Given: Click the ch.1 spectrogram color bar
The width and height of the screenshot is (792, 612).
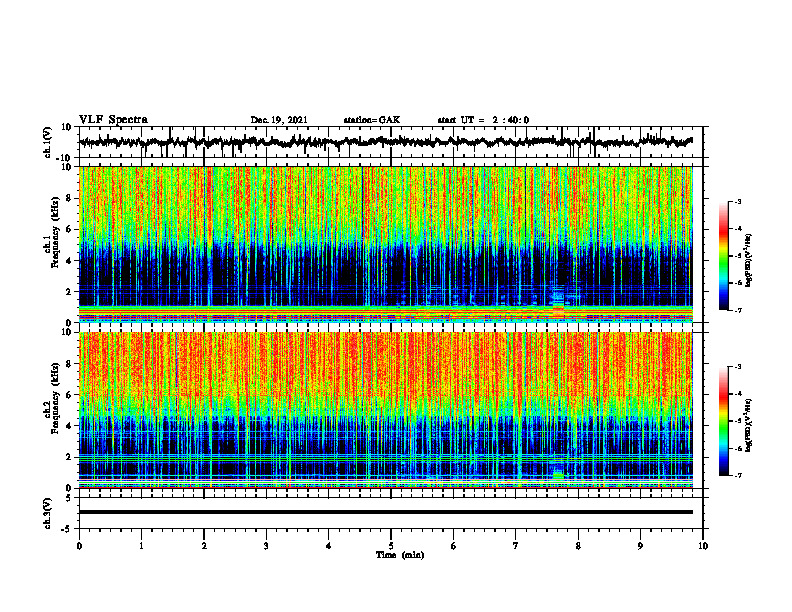Looking at the screenshot, I should pos(724,256).
